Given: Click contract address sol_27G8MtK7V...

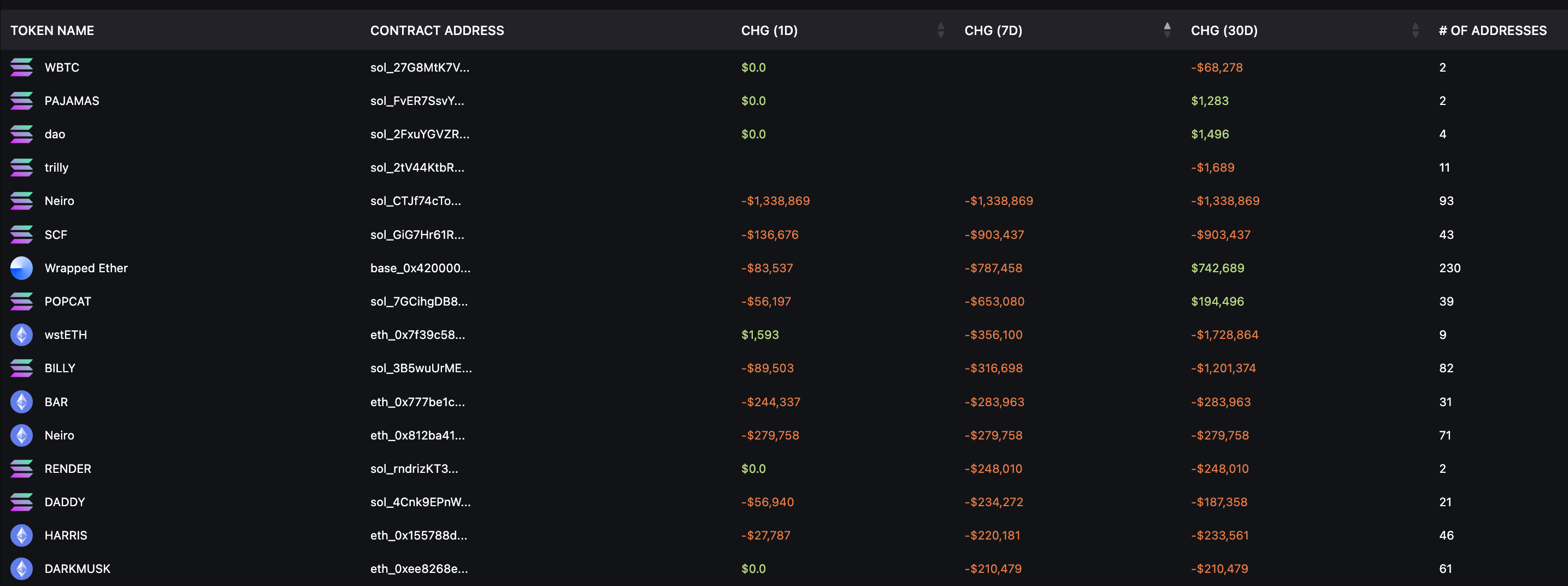Looking at the screenshot, I should (x=420, y=68).
